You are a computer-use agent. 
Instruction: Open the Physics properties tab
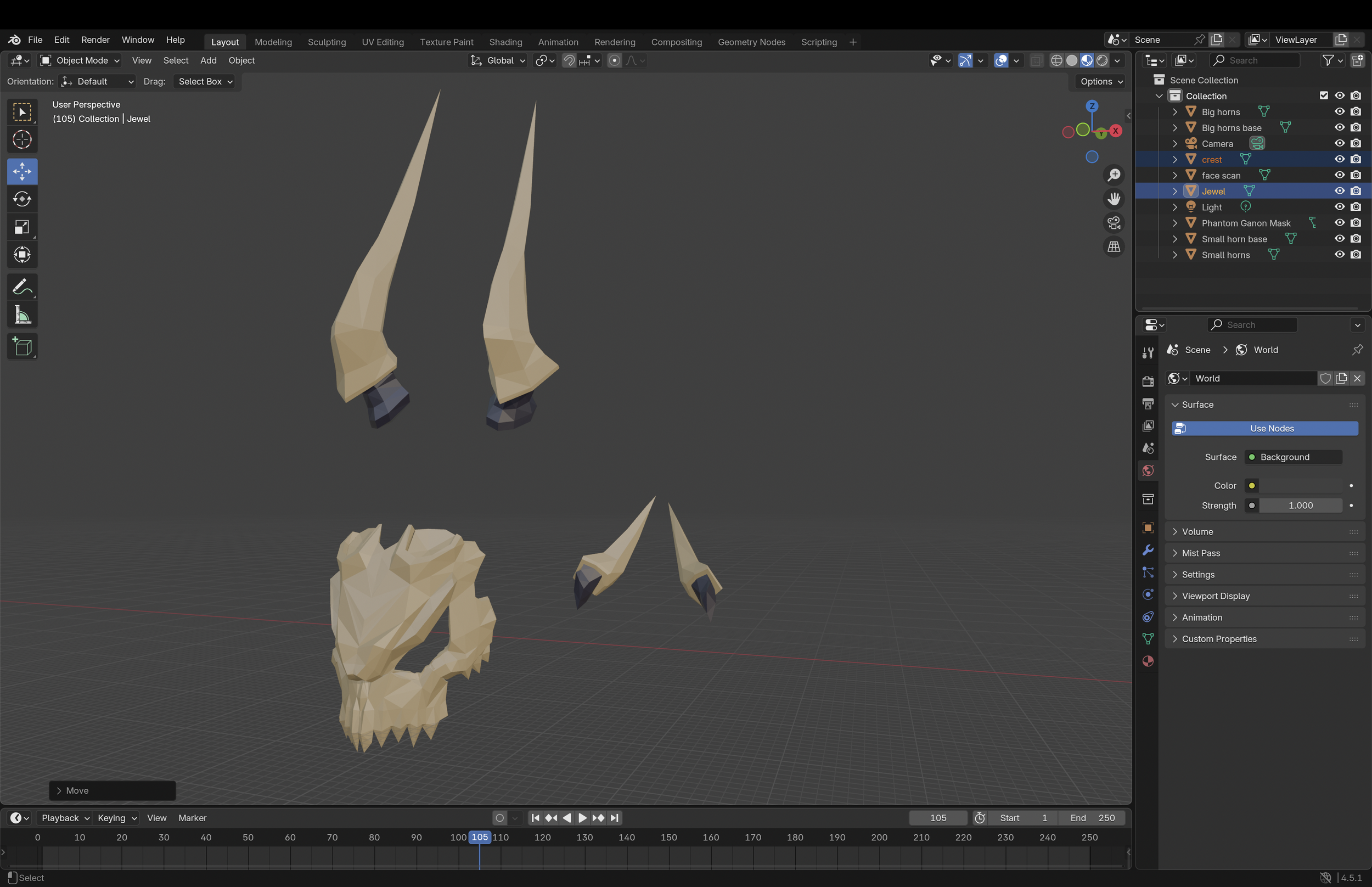pos(1148,594)
